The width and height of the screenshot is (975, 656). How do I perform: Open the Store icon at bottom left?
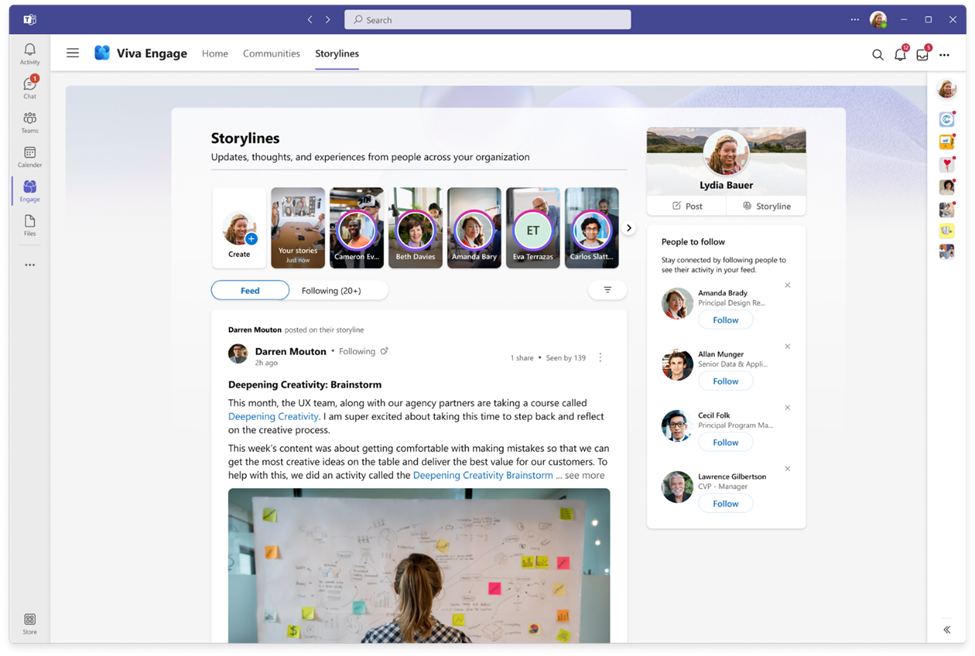(x=30, y=622)
